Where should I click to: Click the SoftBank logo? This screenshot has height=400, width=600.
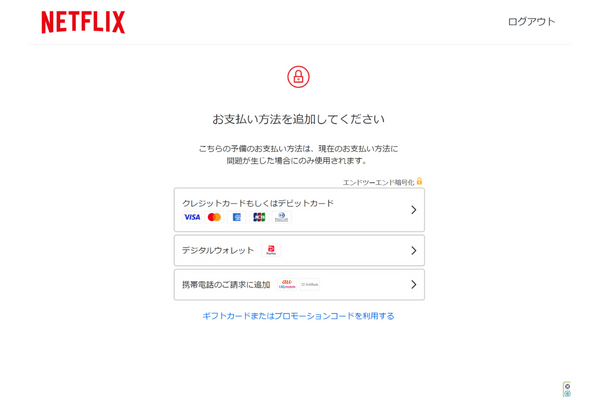pyautogui.click(x=310, y=284)
